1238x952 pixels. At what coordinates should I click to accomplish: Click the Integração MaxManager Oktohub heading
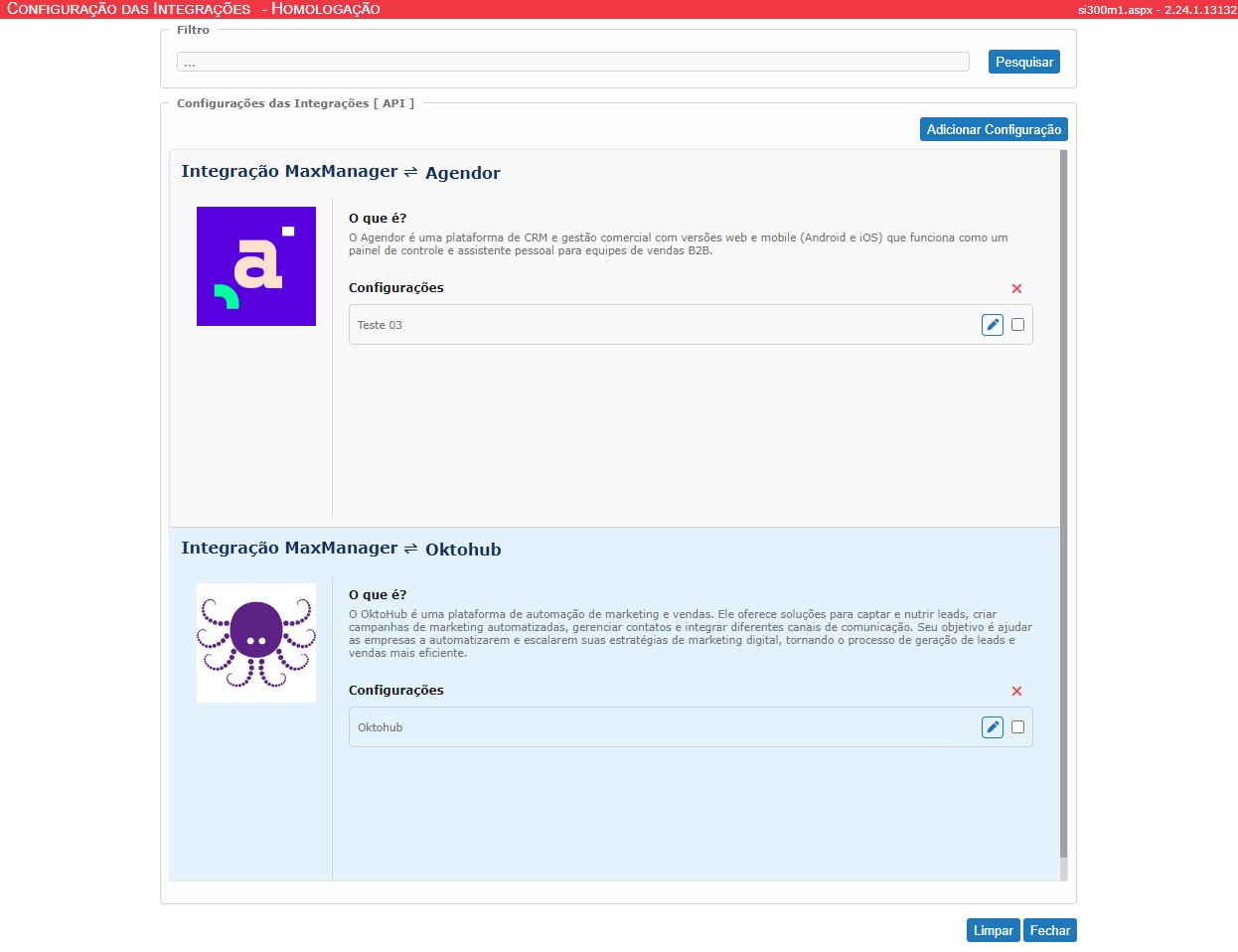[341, 549]
